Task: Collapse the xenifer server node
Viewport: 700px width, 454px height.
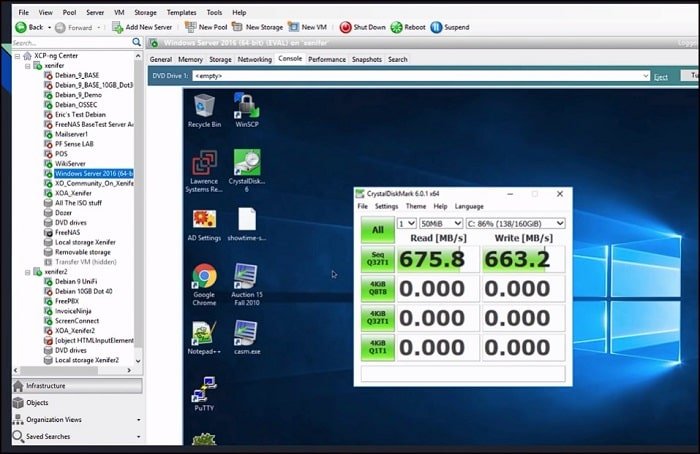Action: click(x=28, y=66)
